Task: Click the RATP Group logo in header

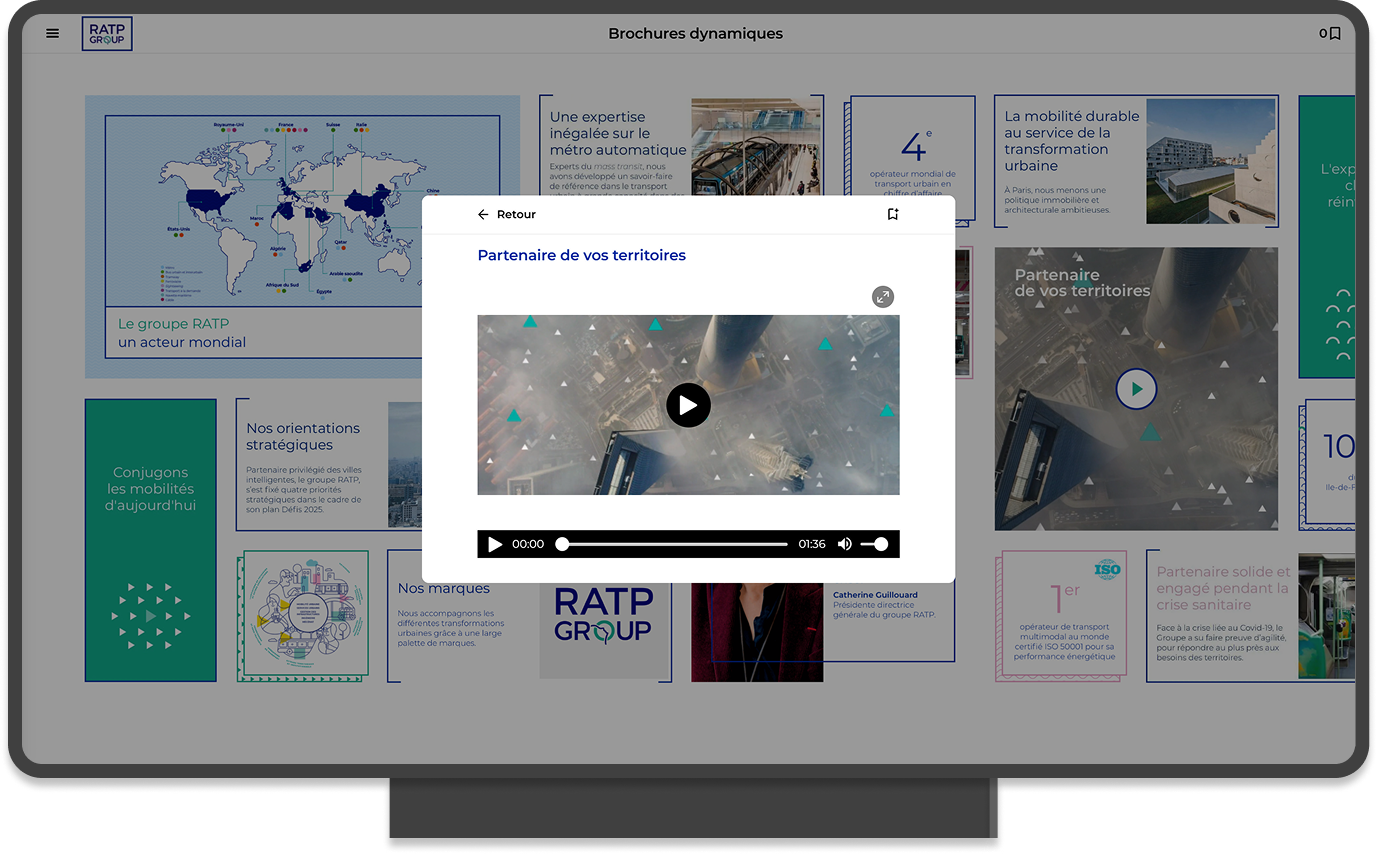Action: tap(107, 33)
